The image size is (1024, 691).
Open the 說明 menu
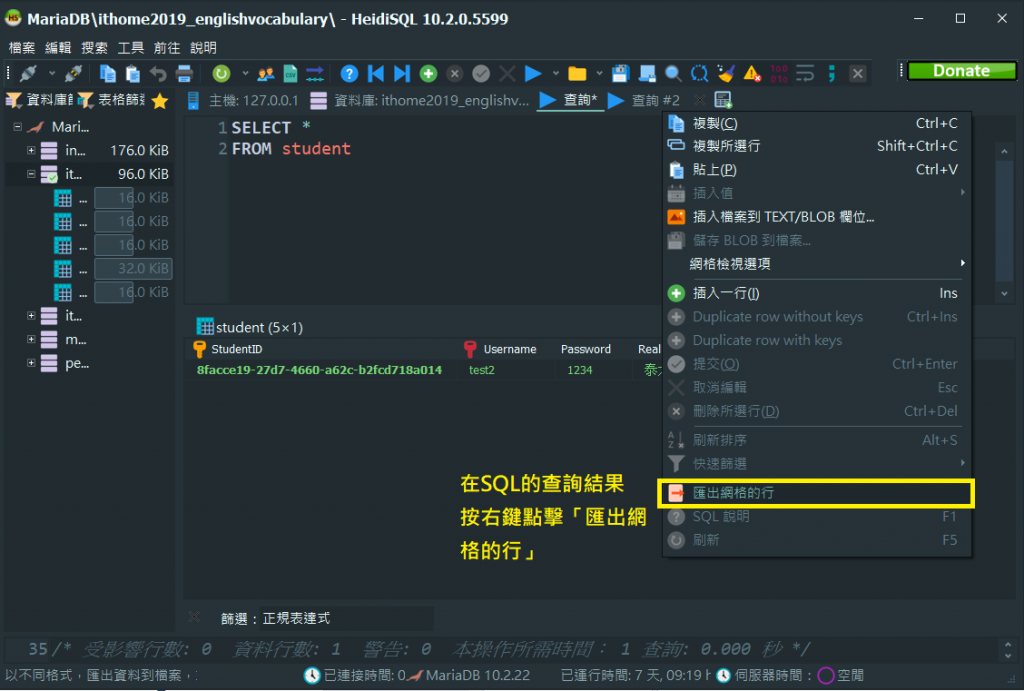203,48
